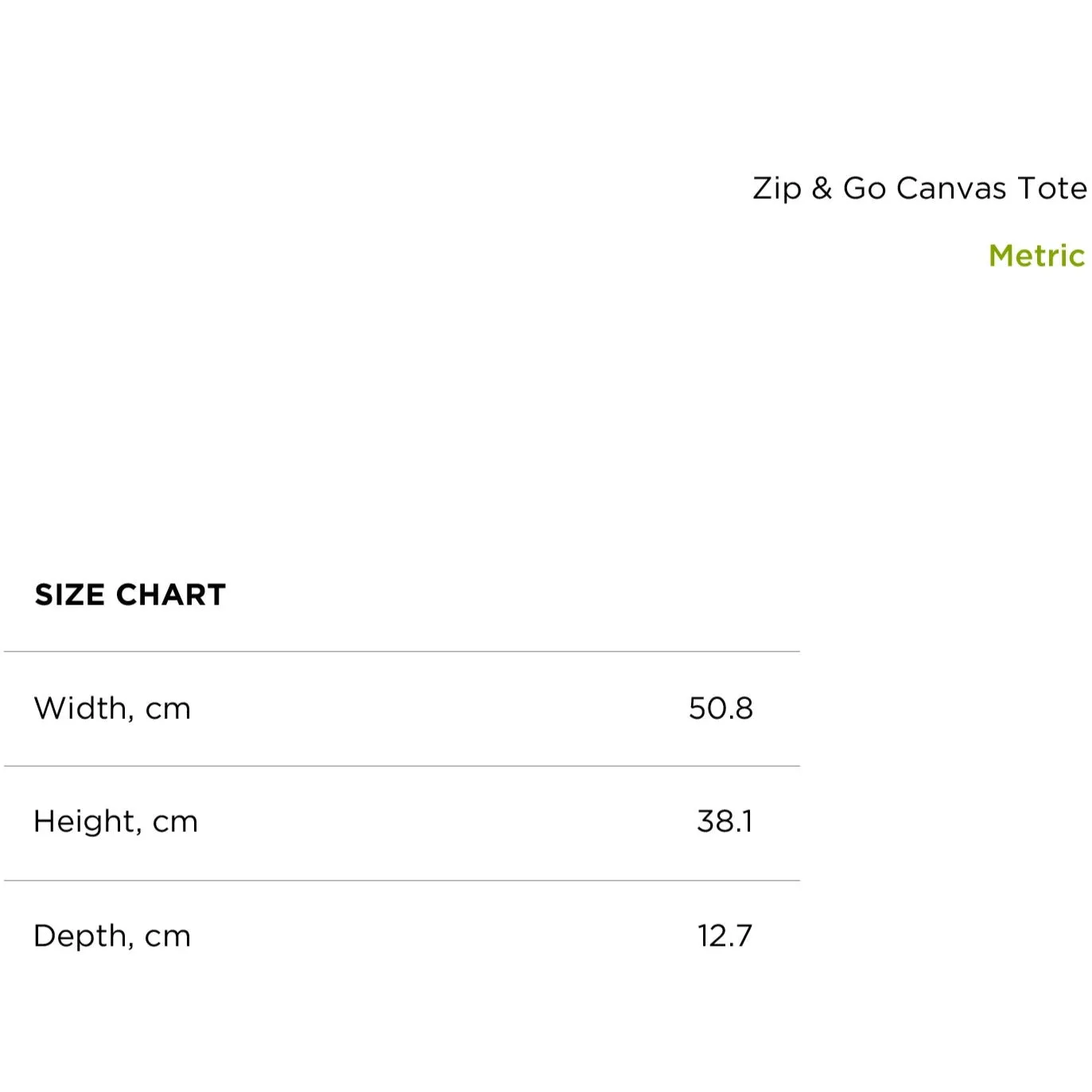Click the word Zip in the title
Image resolution: width=1092 pixels, height=1092 pixels.
777,190
